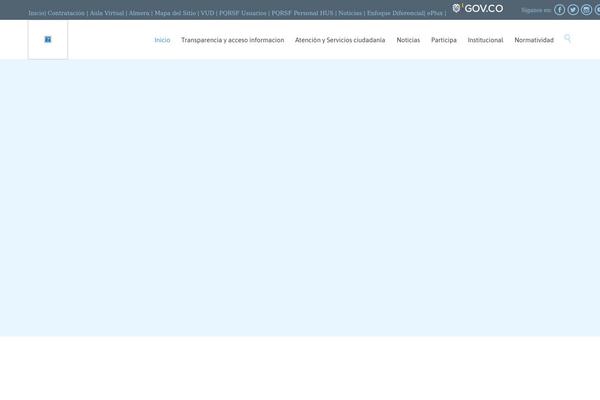
Task: Open the Institucional menu item
Action: click(x=485, y=40)
